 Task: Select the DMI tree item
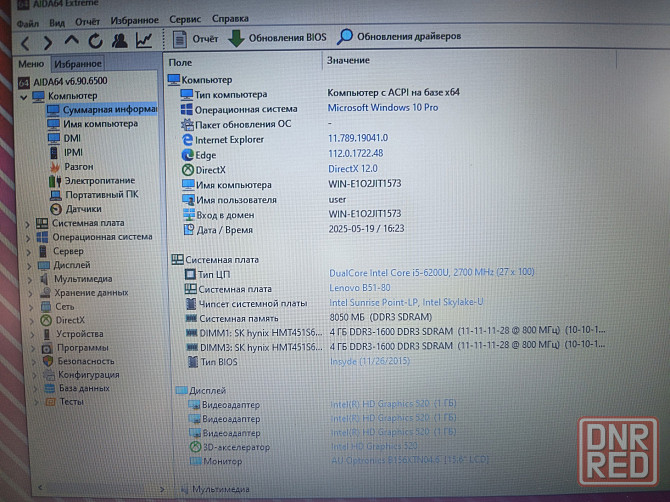pyautogui.click(x=64, y=138)
